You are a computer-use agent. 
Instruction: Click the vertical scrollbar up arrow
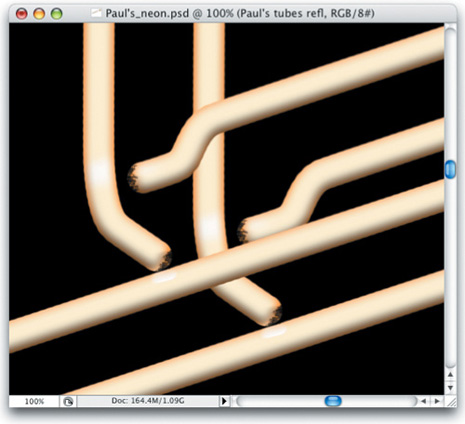[x=450, y=375]
